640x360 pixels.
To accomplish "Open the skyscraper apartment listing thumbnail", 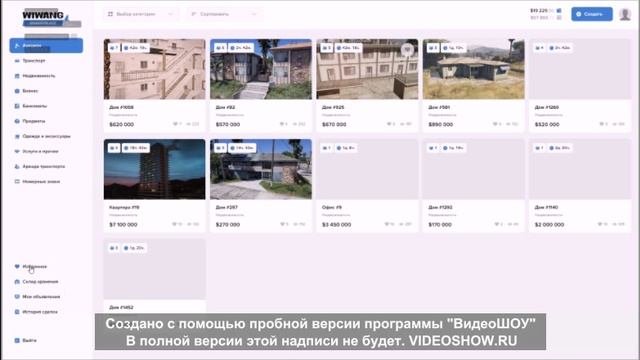I will coord(155,169).
